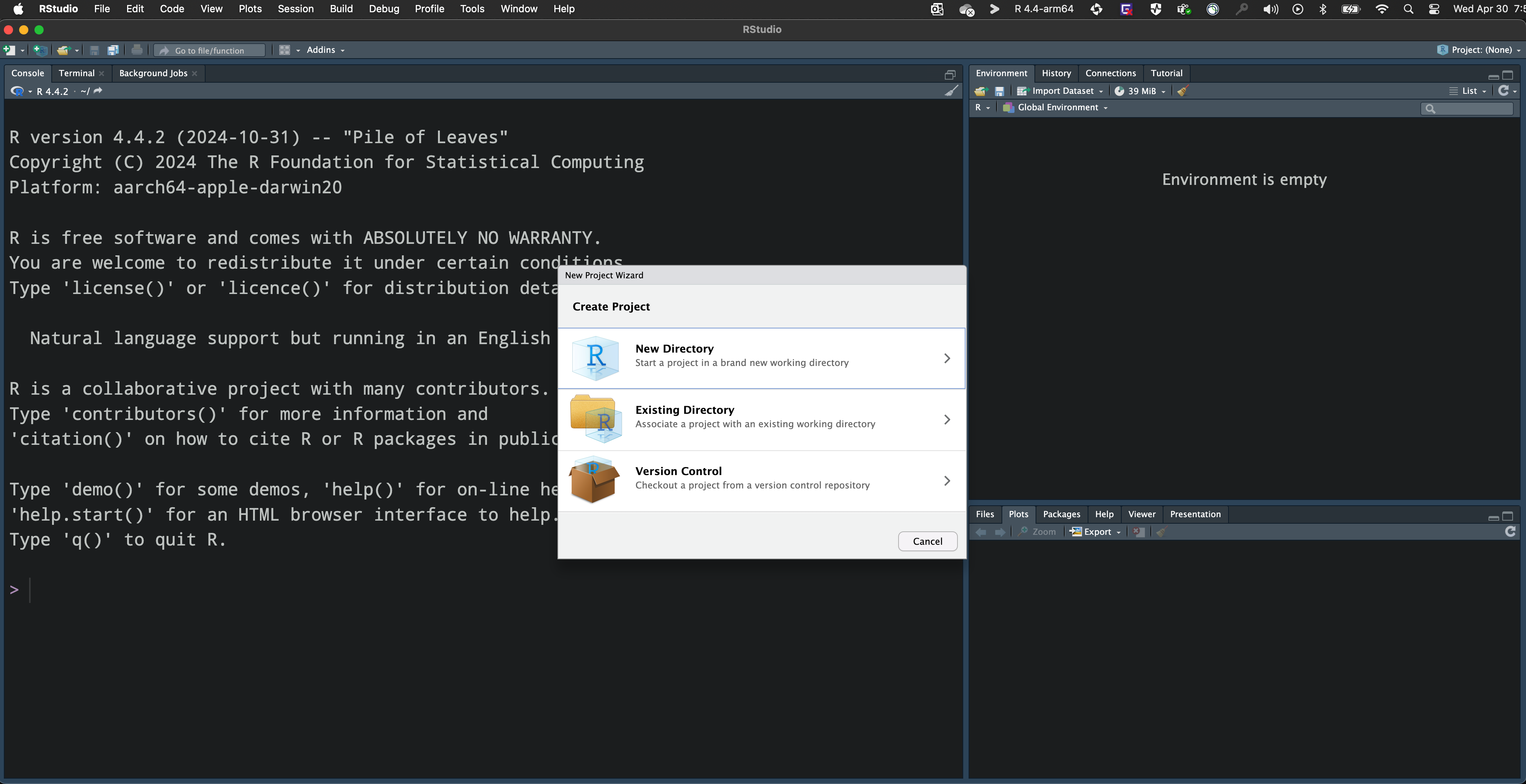Refresh the Plots pane with refresh icon
This screenshot has width=1526, height=784.
pos(1510,532)
